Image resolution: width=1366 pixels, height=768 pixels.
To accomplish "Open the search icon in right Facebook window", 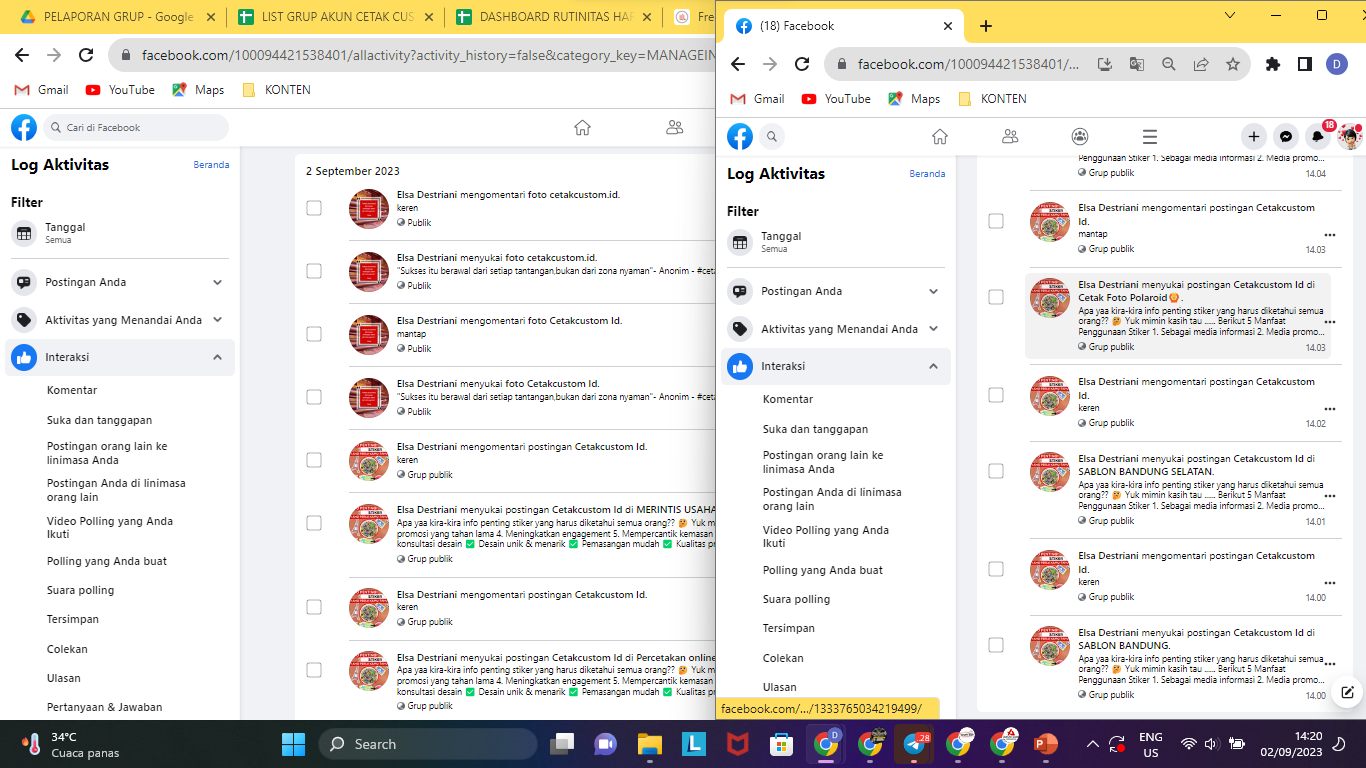I will [772, 137].
